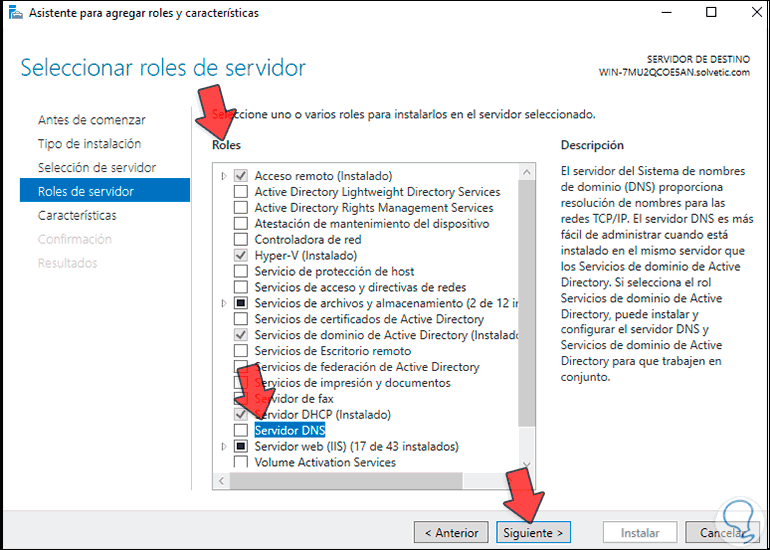Open the Selección de servidor step
770x550 pixels.
97,167
